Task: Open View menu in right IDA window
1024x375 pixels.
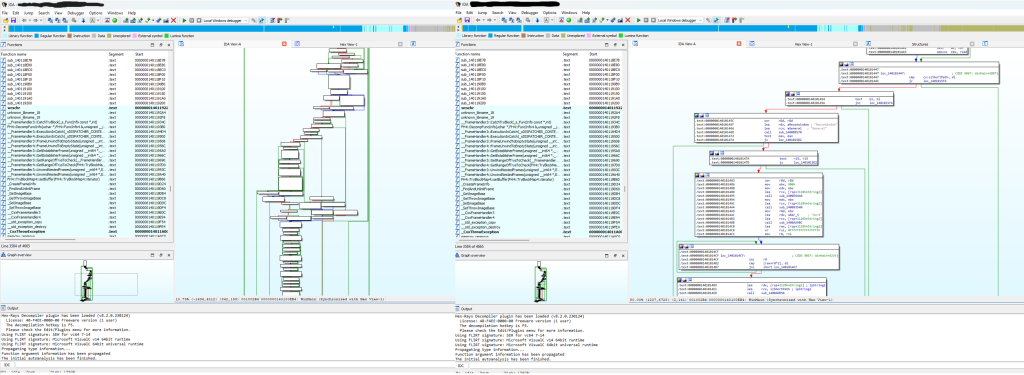Action: (512, 13)
